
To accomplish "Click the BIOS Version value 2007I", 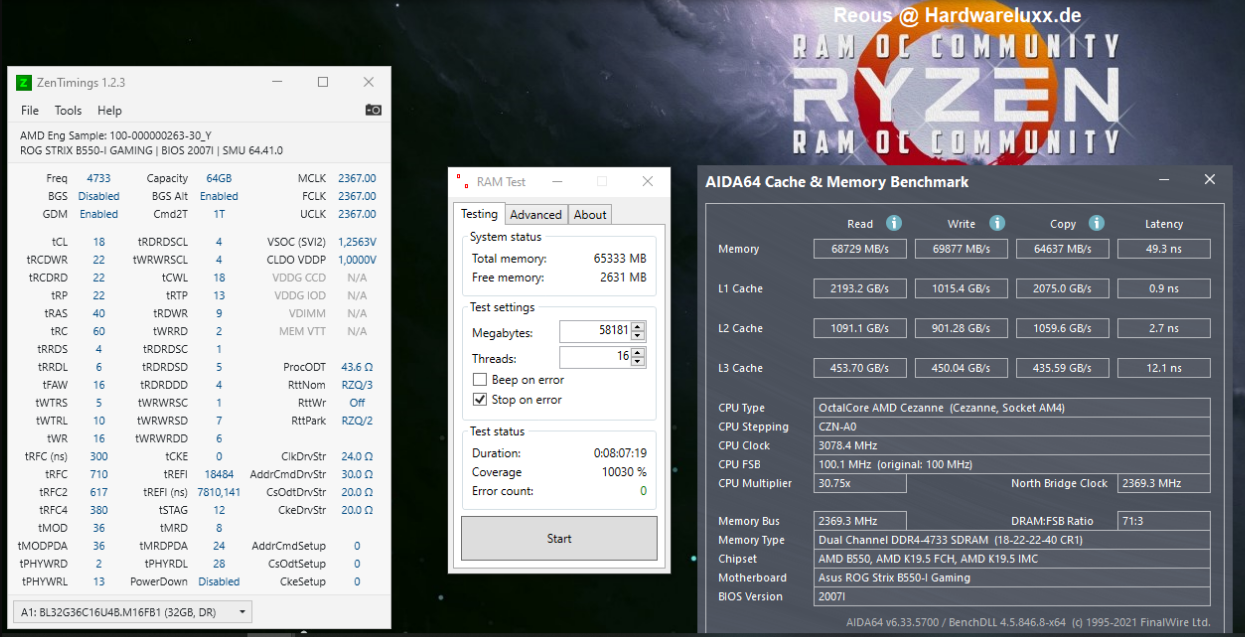I will pos(1013,597).
